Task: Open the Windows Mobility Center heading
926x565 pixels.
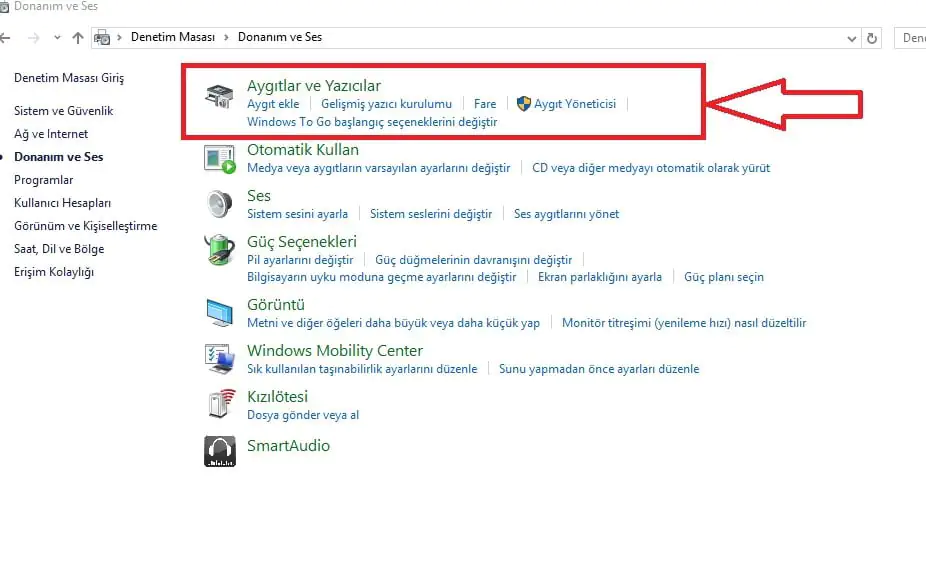Action: [x=335, y=351]
